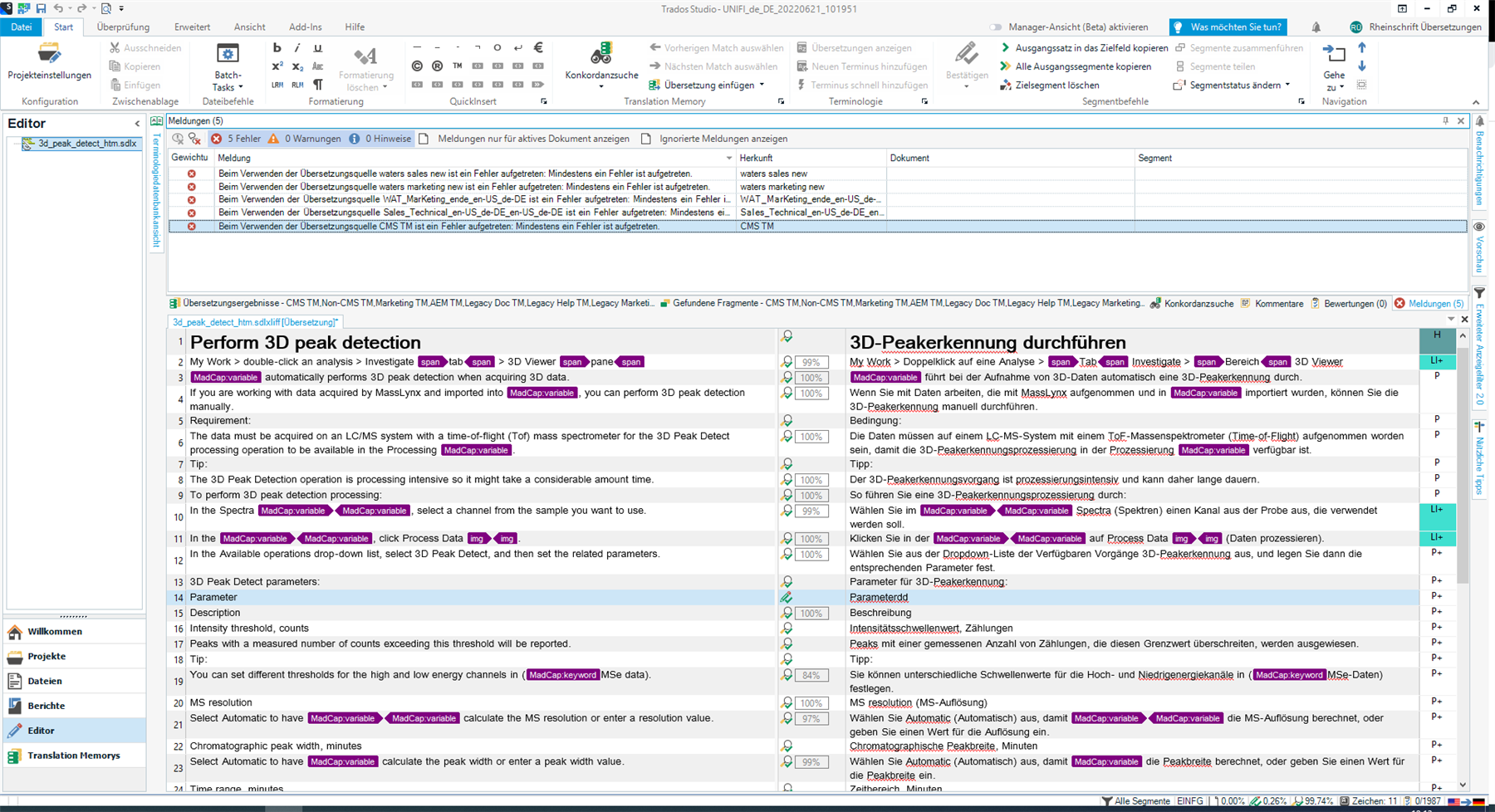Viewport: 1495px width, 812px height.
Task: Collapse the ribbon with chevron
Action: pyautogui.click(x=1476, y=102)
